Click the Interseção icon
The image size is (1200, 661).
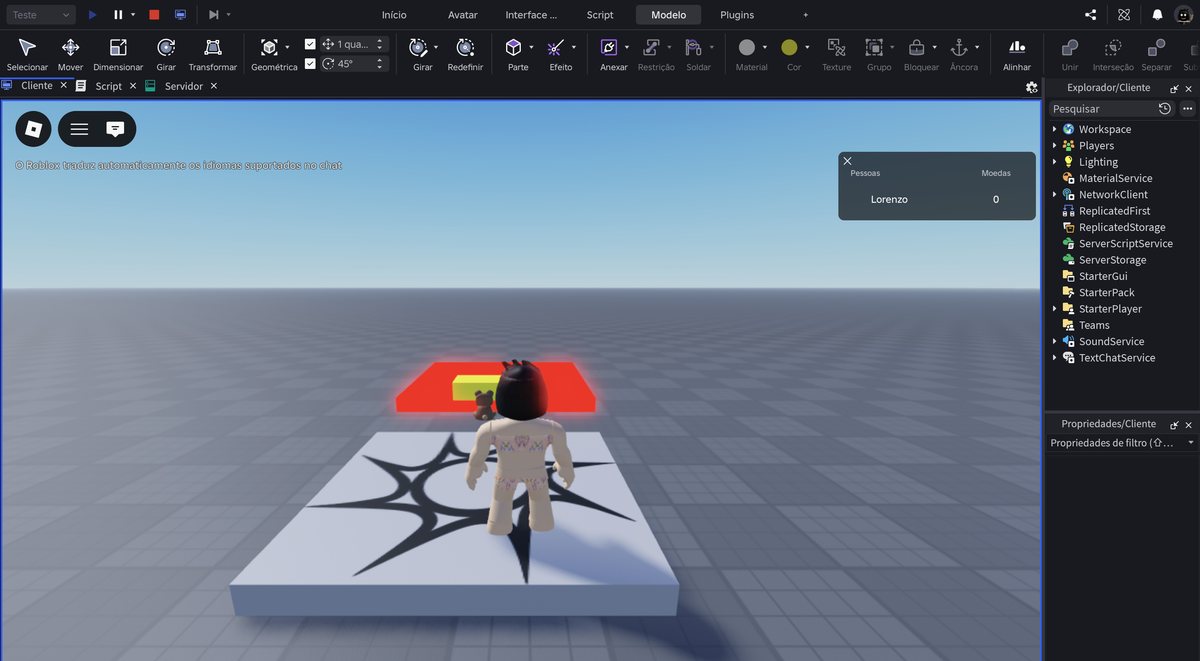[1113, 48]
